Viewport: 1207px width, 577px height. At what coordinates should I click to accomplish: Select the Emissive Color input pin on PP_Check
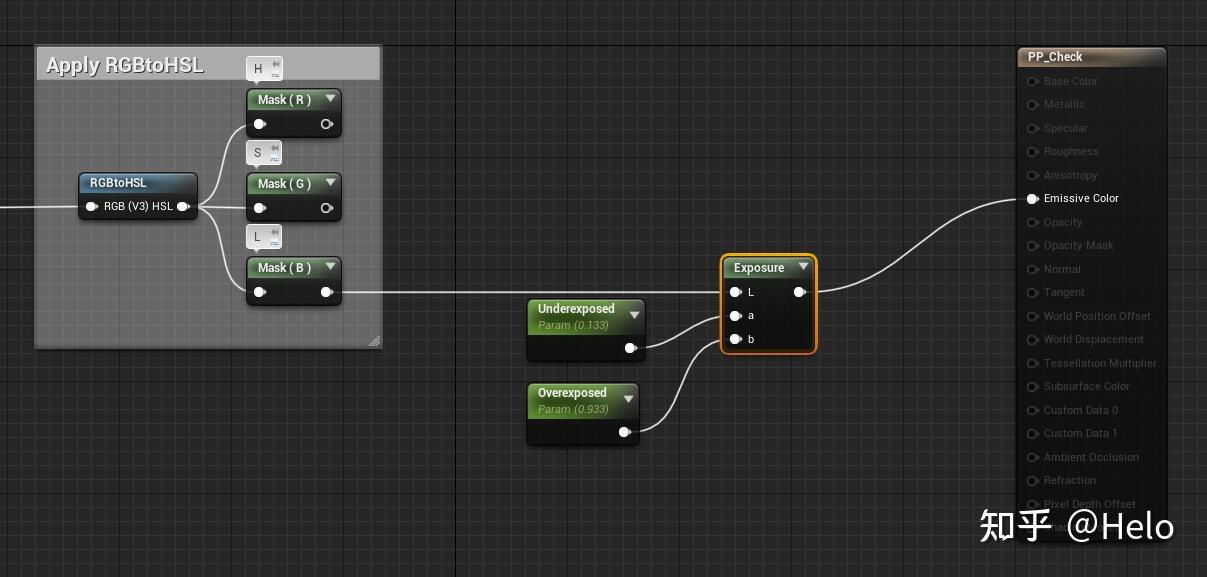[1033, 198]
